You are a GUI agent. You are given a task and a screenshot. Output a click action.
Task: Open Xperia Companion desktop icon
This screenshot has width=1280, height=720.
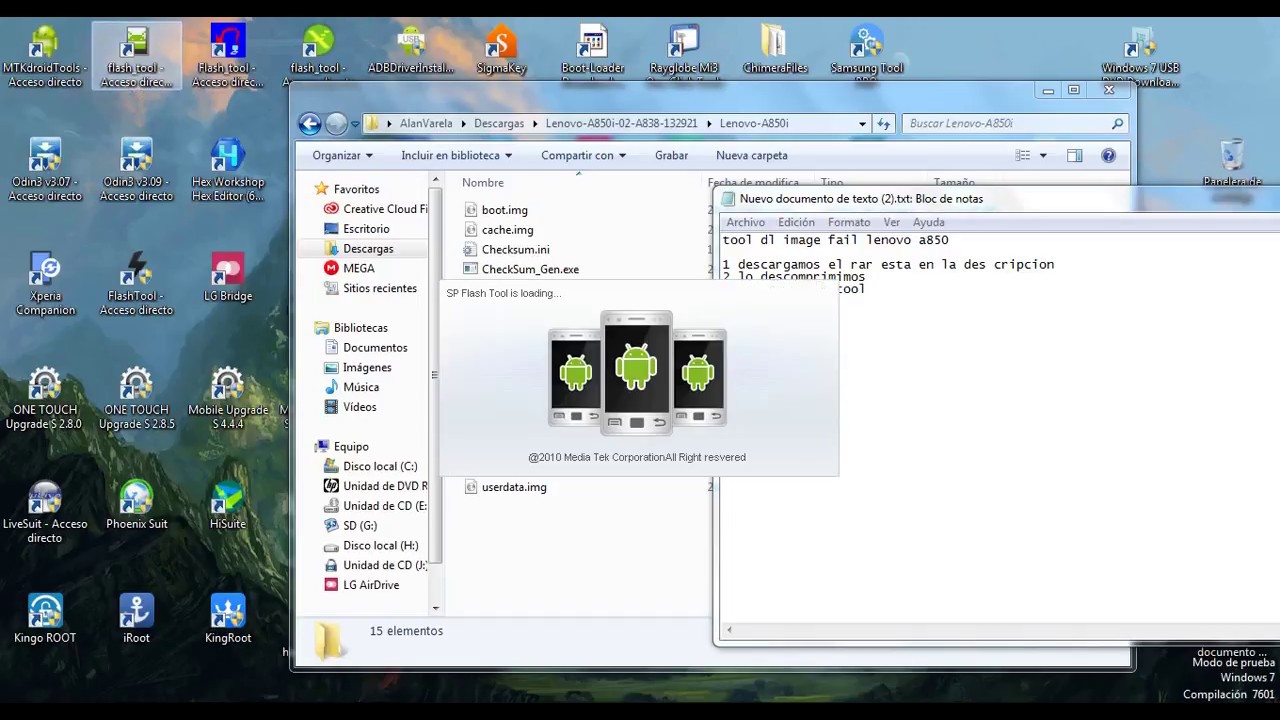coord(45,285)
